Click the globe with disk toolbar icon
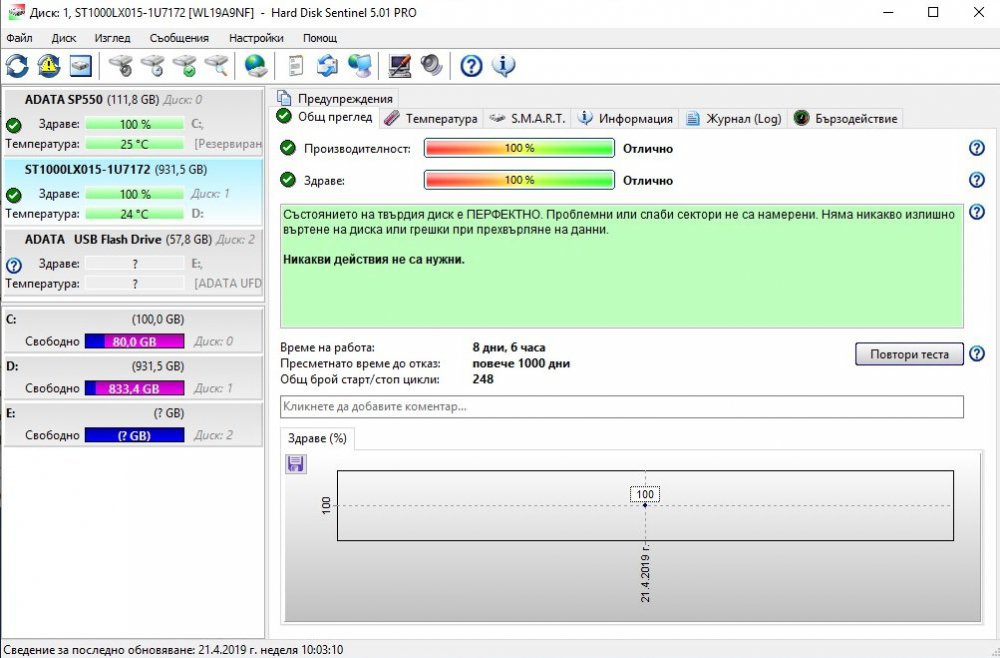Screen dimensions: 1000x658 pos(257,66)
